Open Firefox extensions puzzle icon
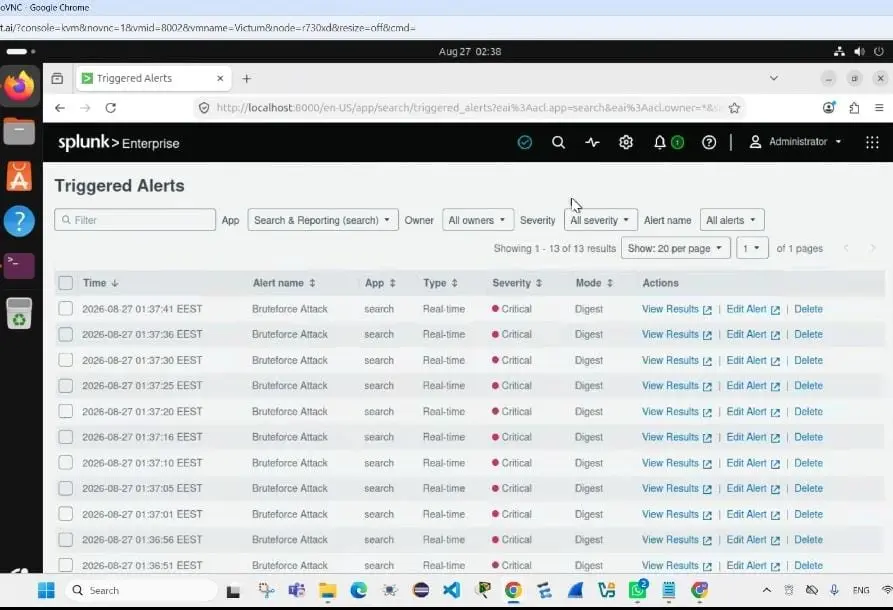Screen dimensions: 893x610 [854, 108]
